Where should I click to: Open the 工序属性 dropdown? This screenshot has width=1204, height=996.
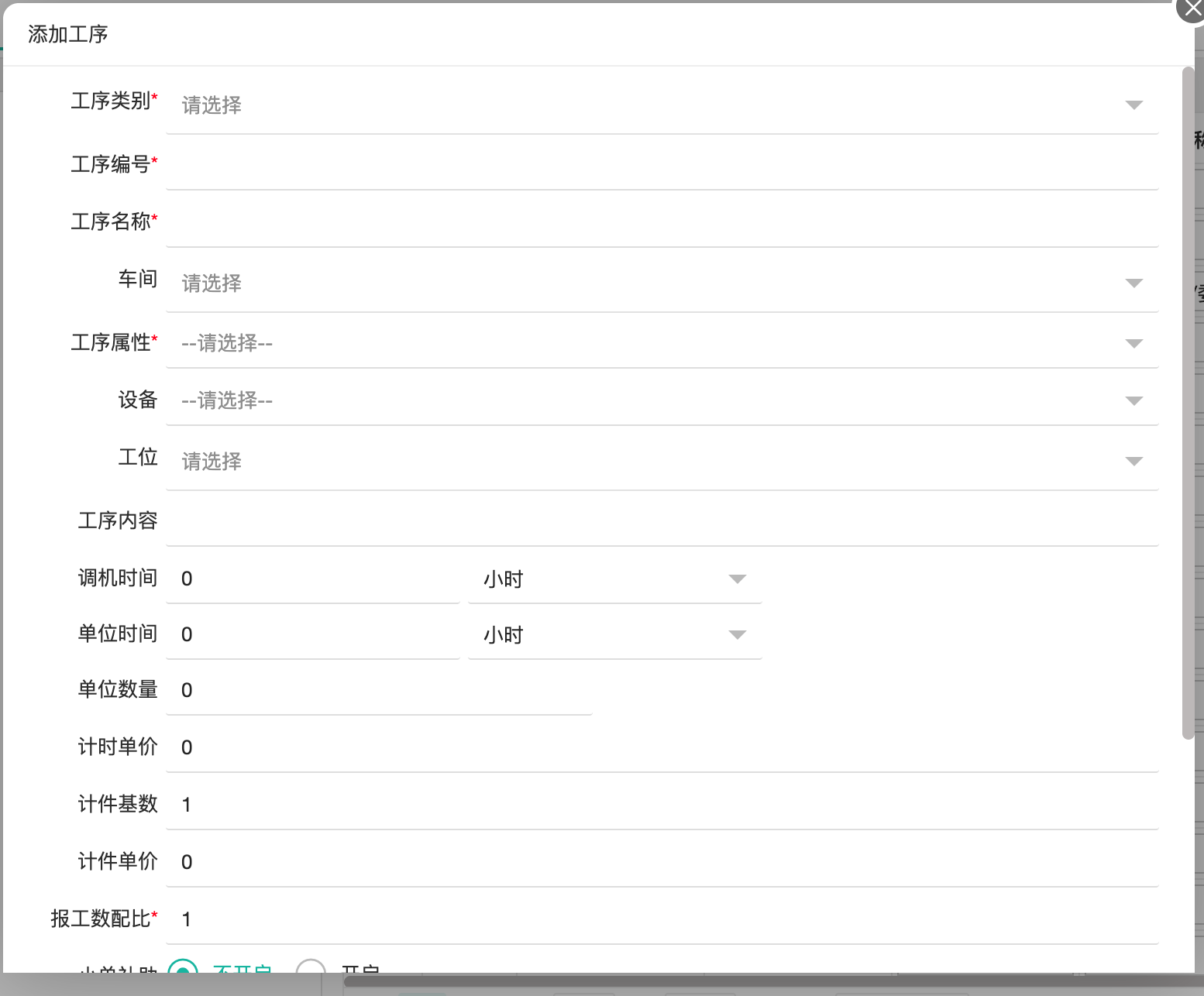pyautogui.click(x=662, y=343)
